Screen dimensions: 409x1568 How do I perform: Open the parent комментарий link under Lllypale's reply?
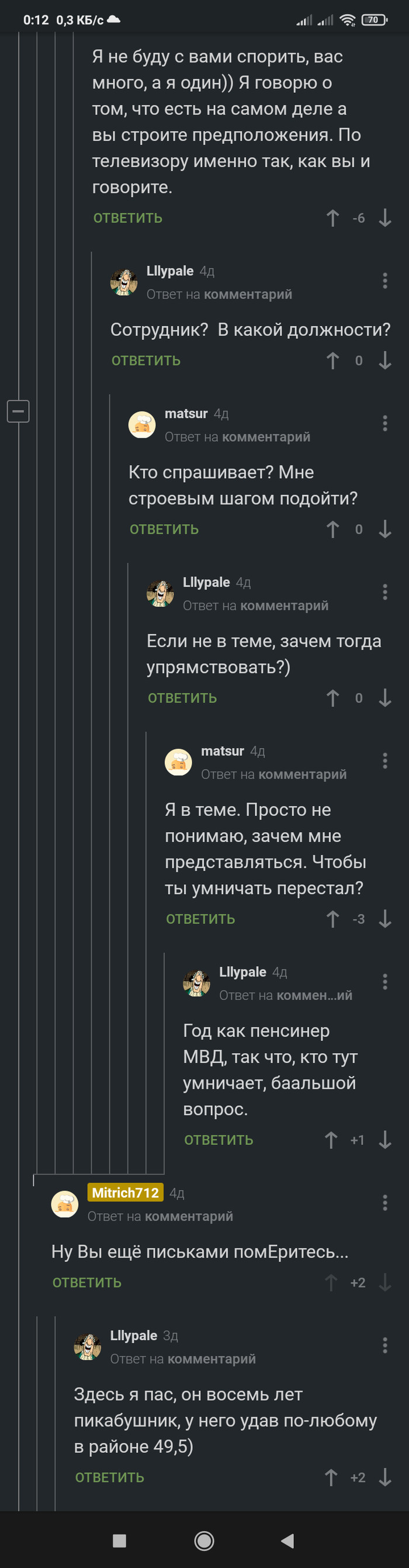click(248, 294)
